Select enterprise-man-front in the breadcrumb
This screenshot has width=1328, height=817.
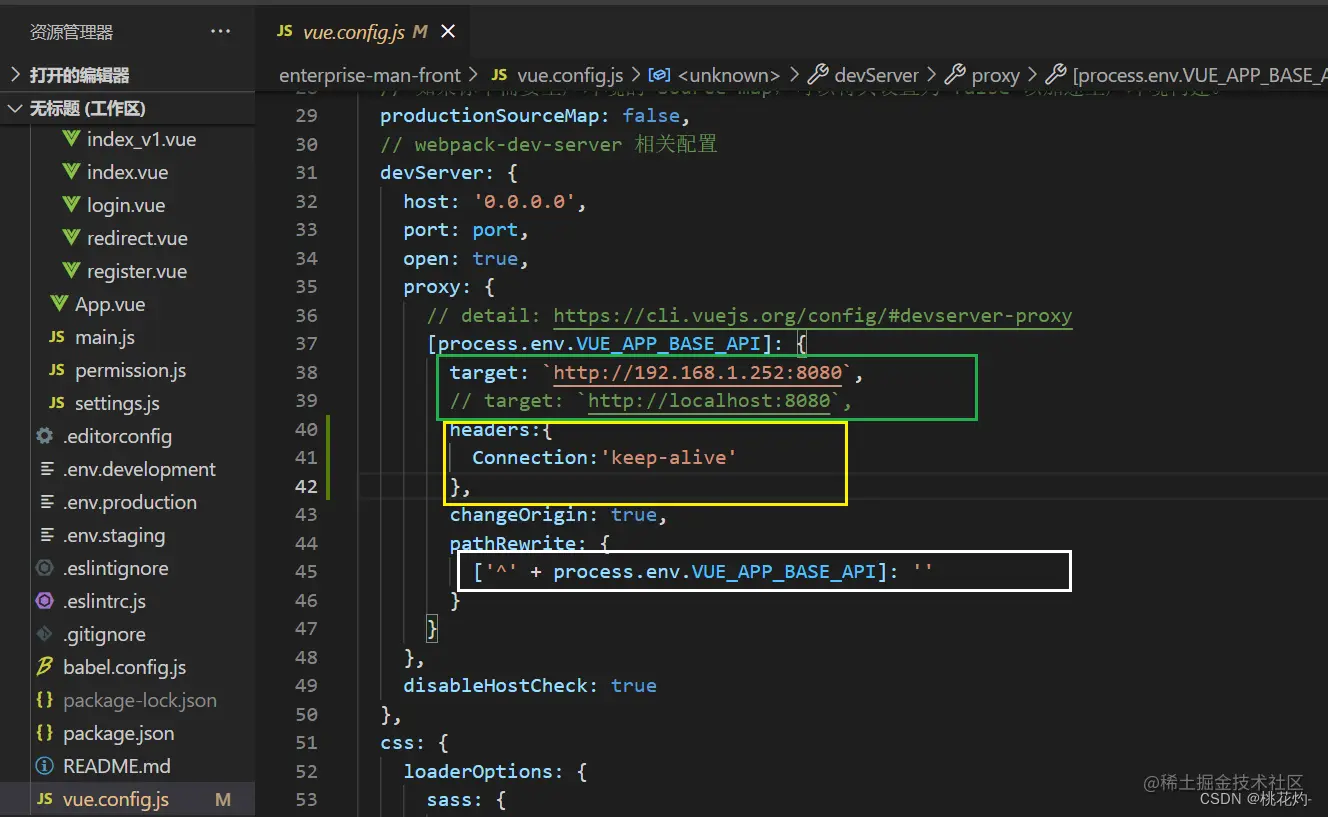pos(370,75)
